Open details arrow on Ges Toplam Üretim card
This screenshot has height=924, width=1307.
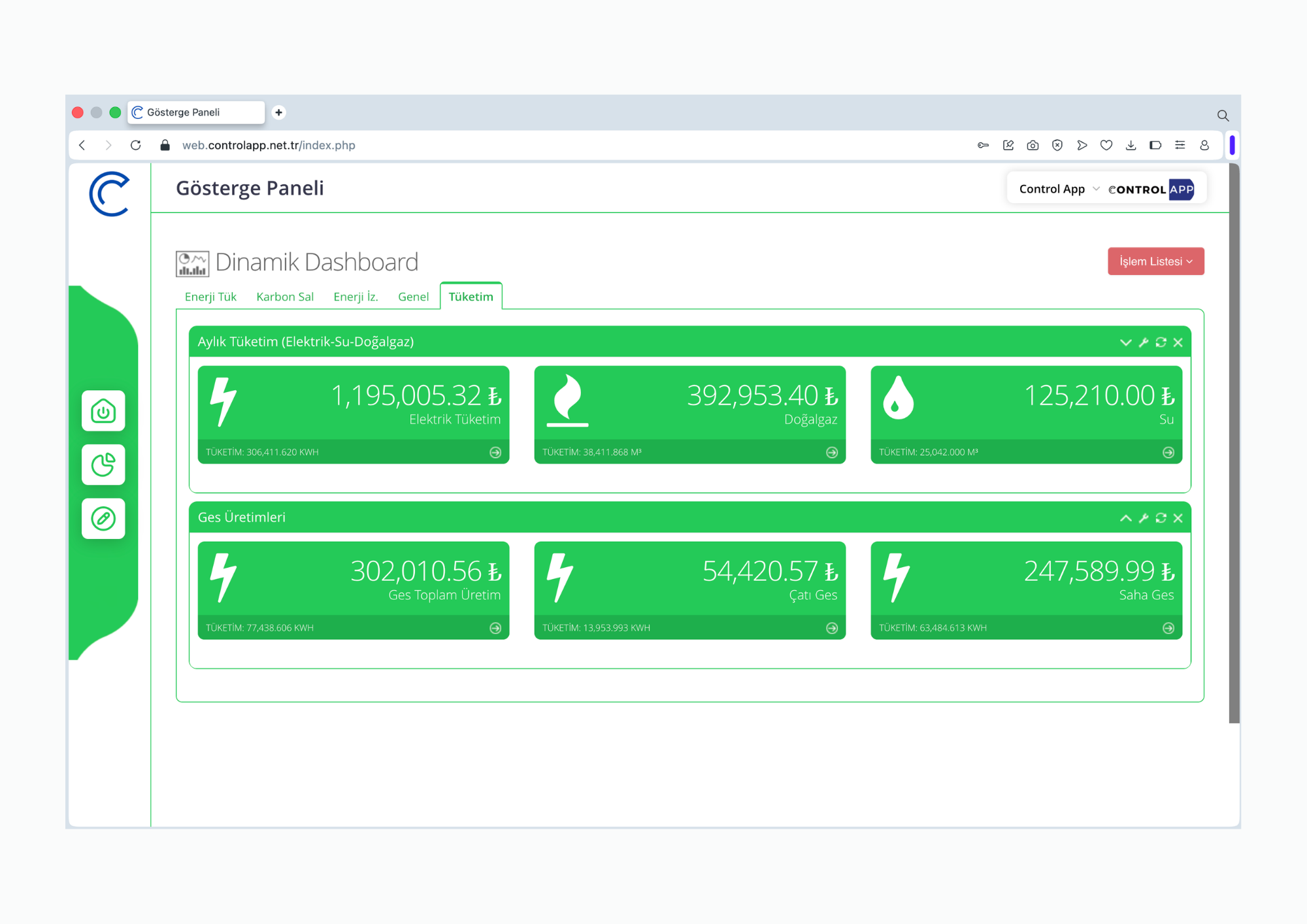click(495, 628)
